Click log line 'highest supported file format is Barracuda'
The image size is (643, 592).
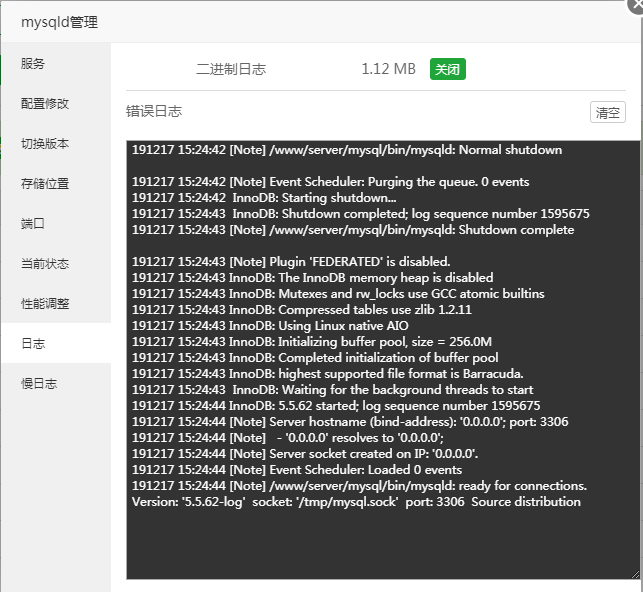[x=328, y=373]
